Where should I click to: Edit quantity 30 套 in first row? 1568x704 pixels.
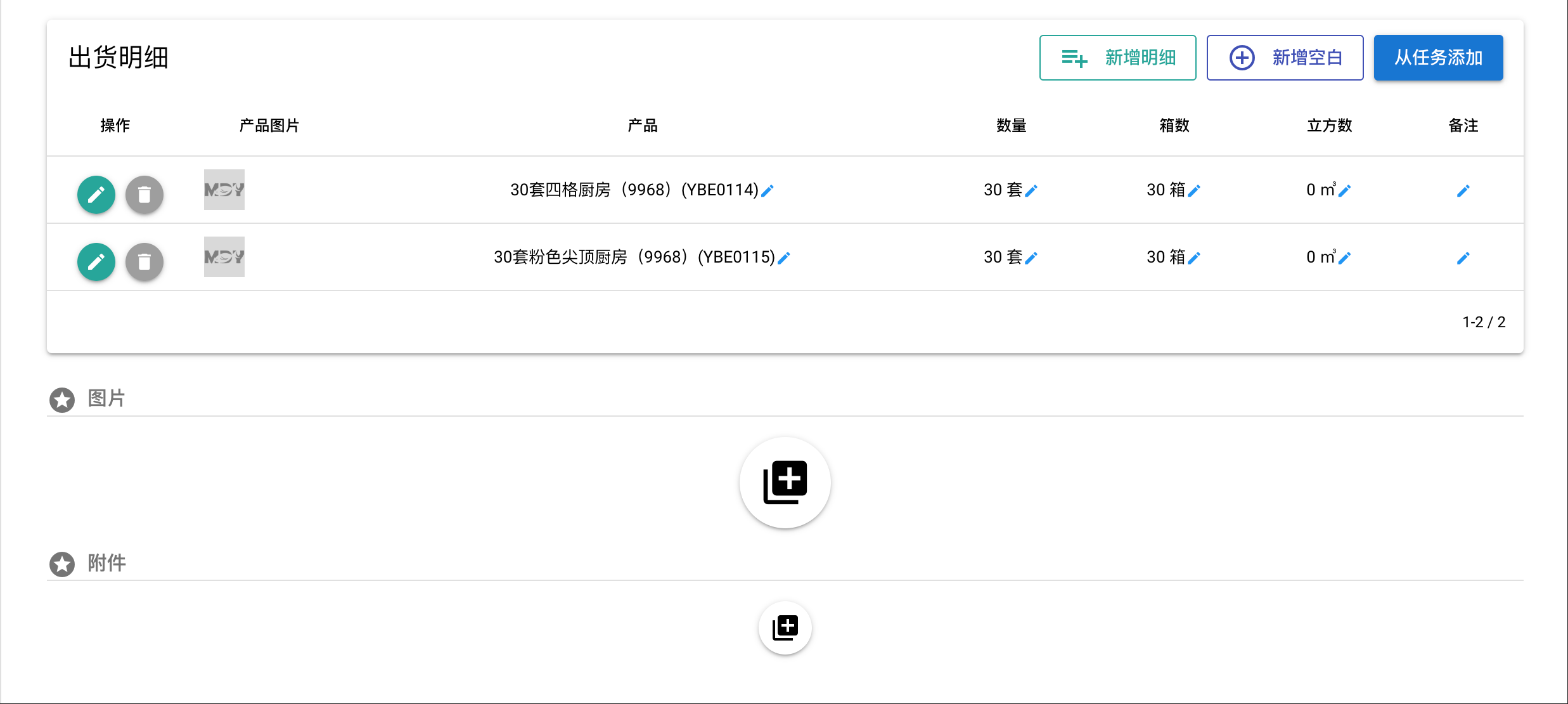click(1031, 191)
